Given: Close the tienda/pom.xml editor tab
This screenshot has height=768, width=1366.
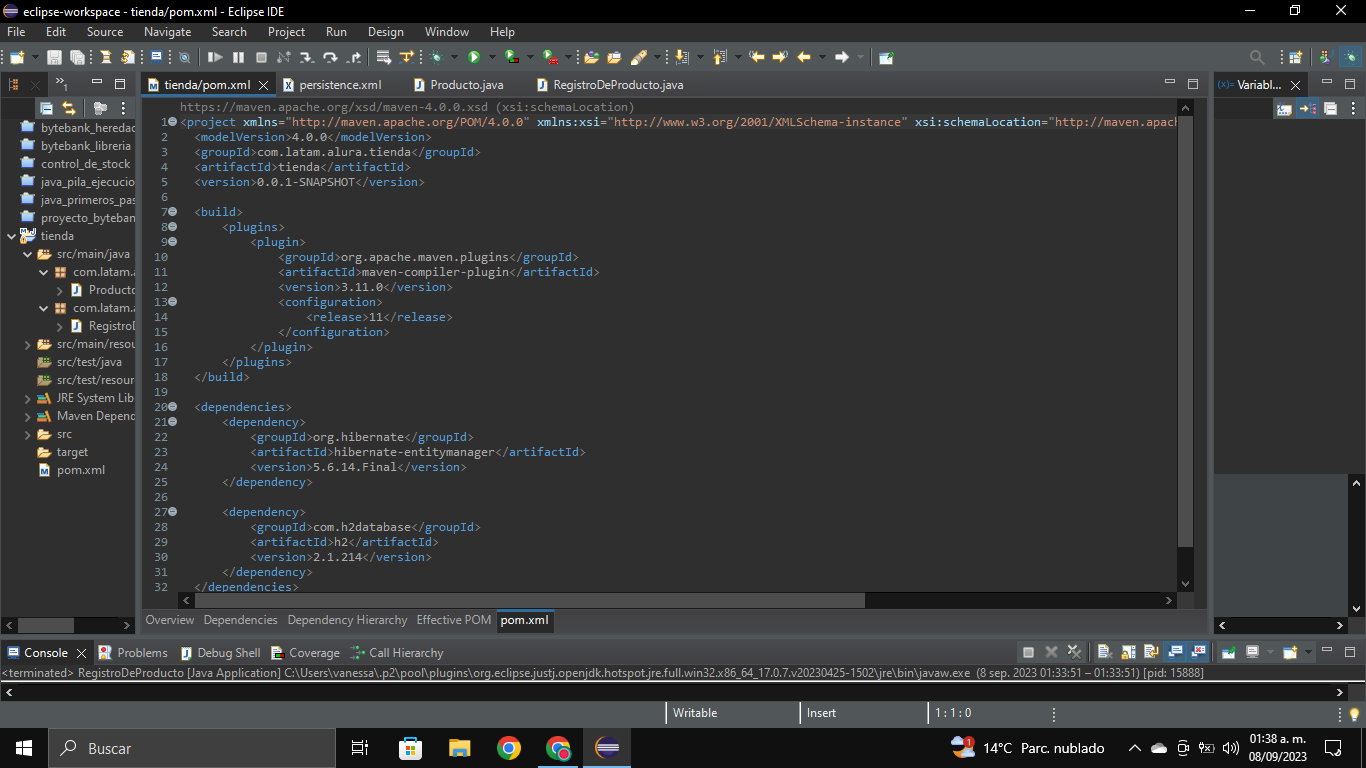Looking at the screenshot, I should [x=264, y=86].
